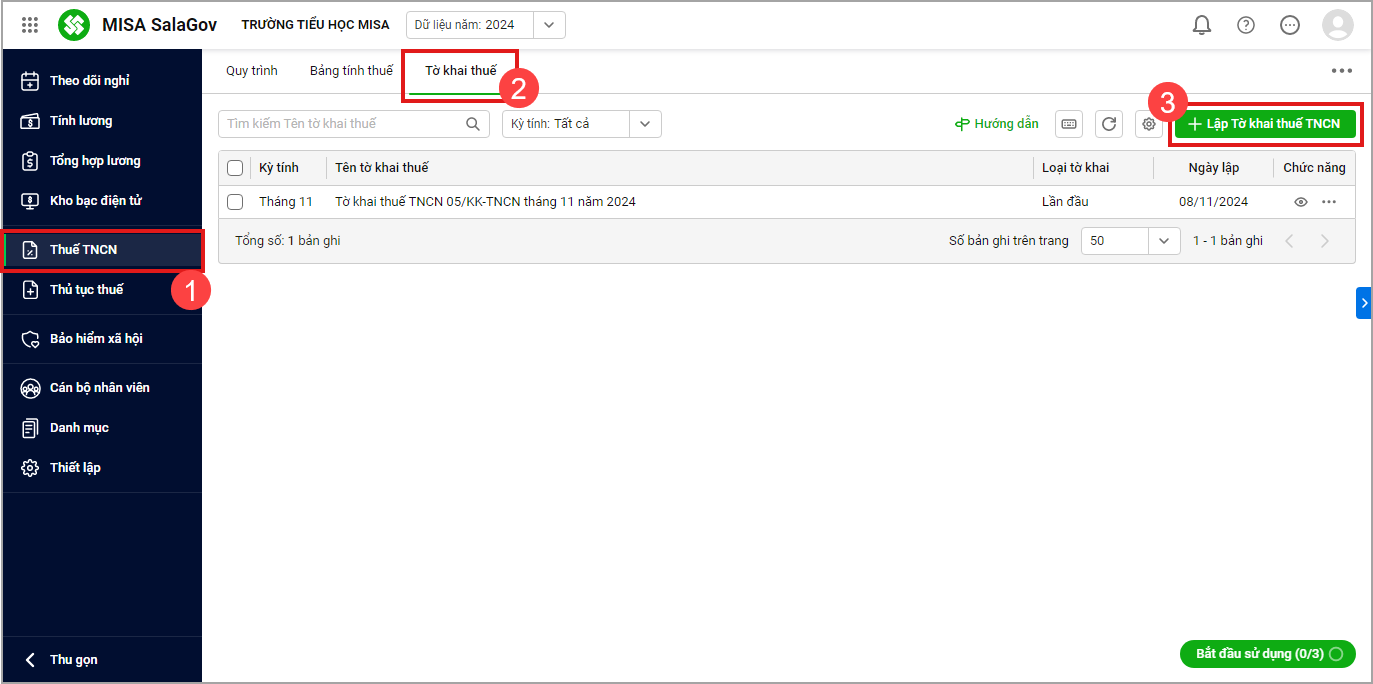Open table settings gear icon
Viewport: 1373px width, 684px height.
pyautogui.click(x=1149, y=124)
